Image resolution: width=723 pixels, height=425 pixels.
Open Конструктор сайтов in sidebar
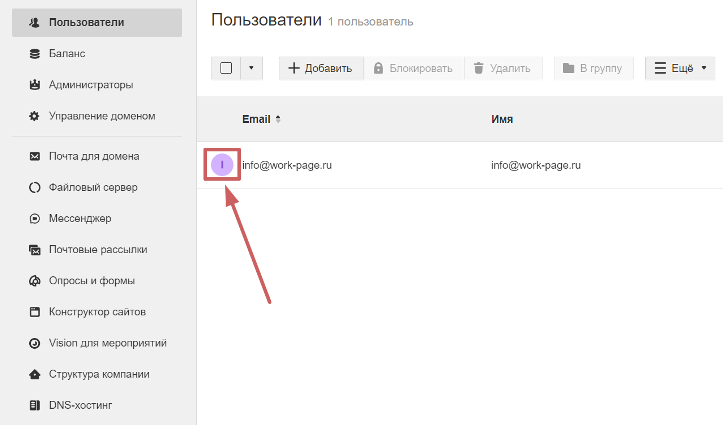(97, 312)
